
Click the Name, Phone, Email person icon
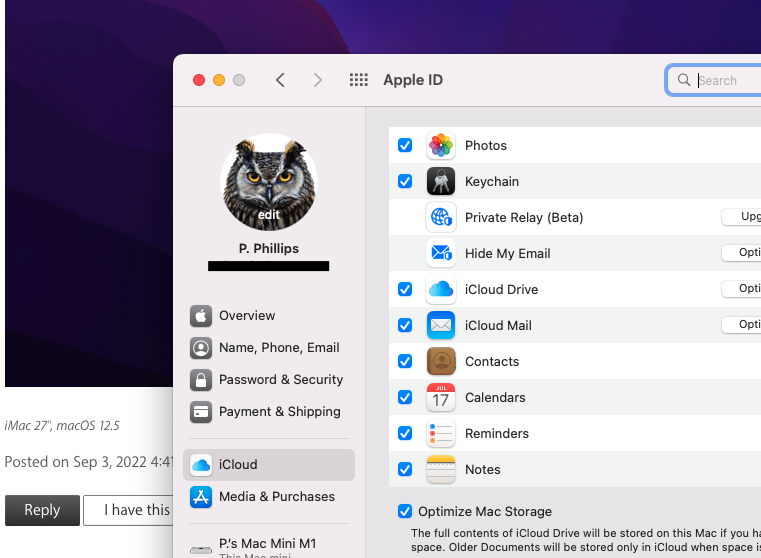point(201,348)
